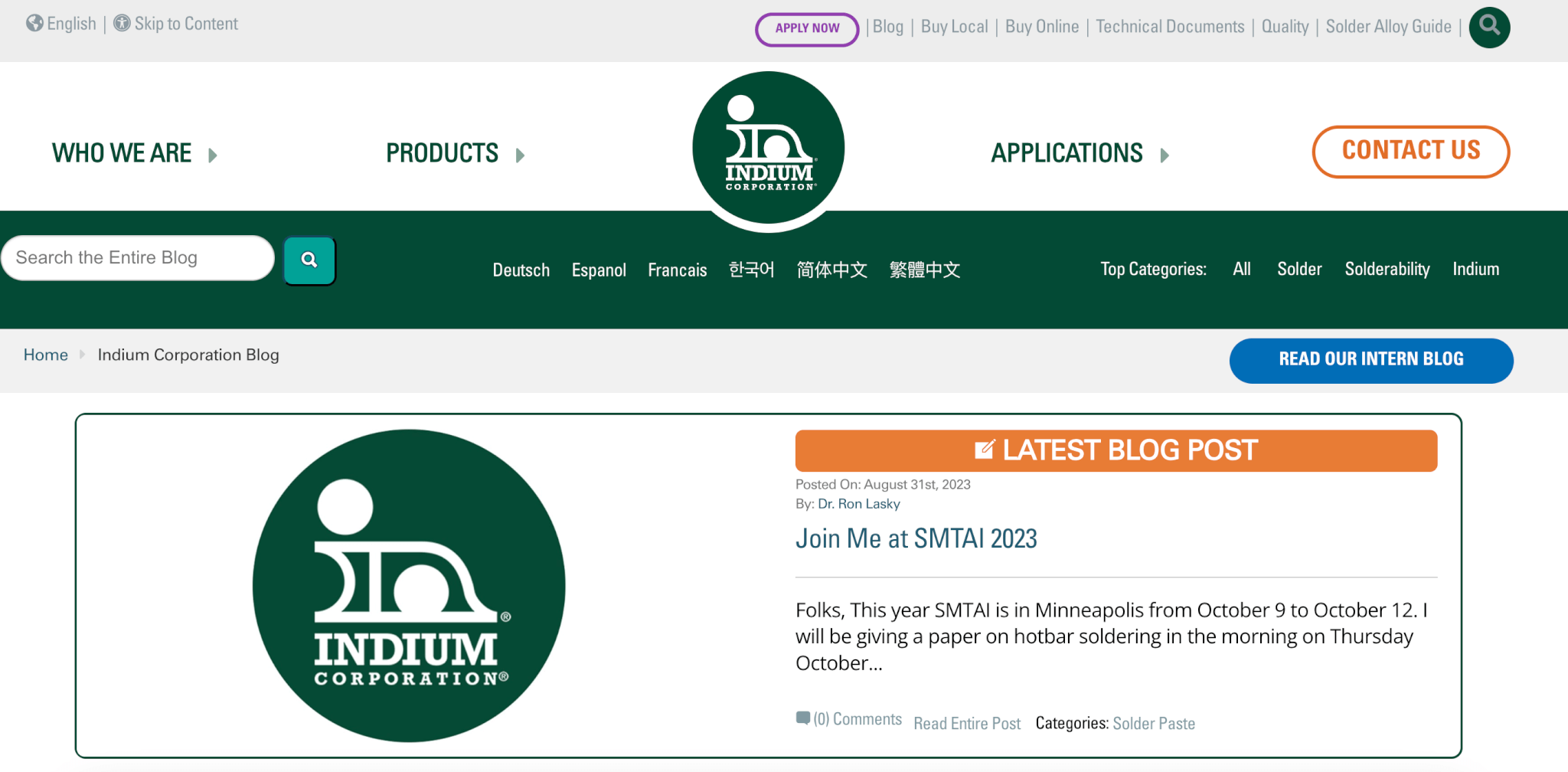Open the Blog link in top bar
The width and height of the screenshot is (1568, 772).
tap(888, 27)
